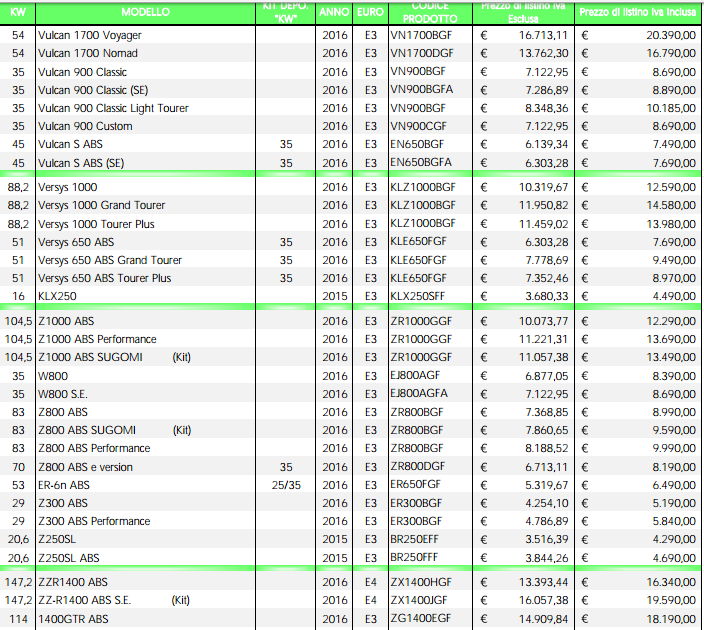
Task: Click price 5.190,00 for Z300 ABS
Action: tap(674, 503)
